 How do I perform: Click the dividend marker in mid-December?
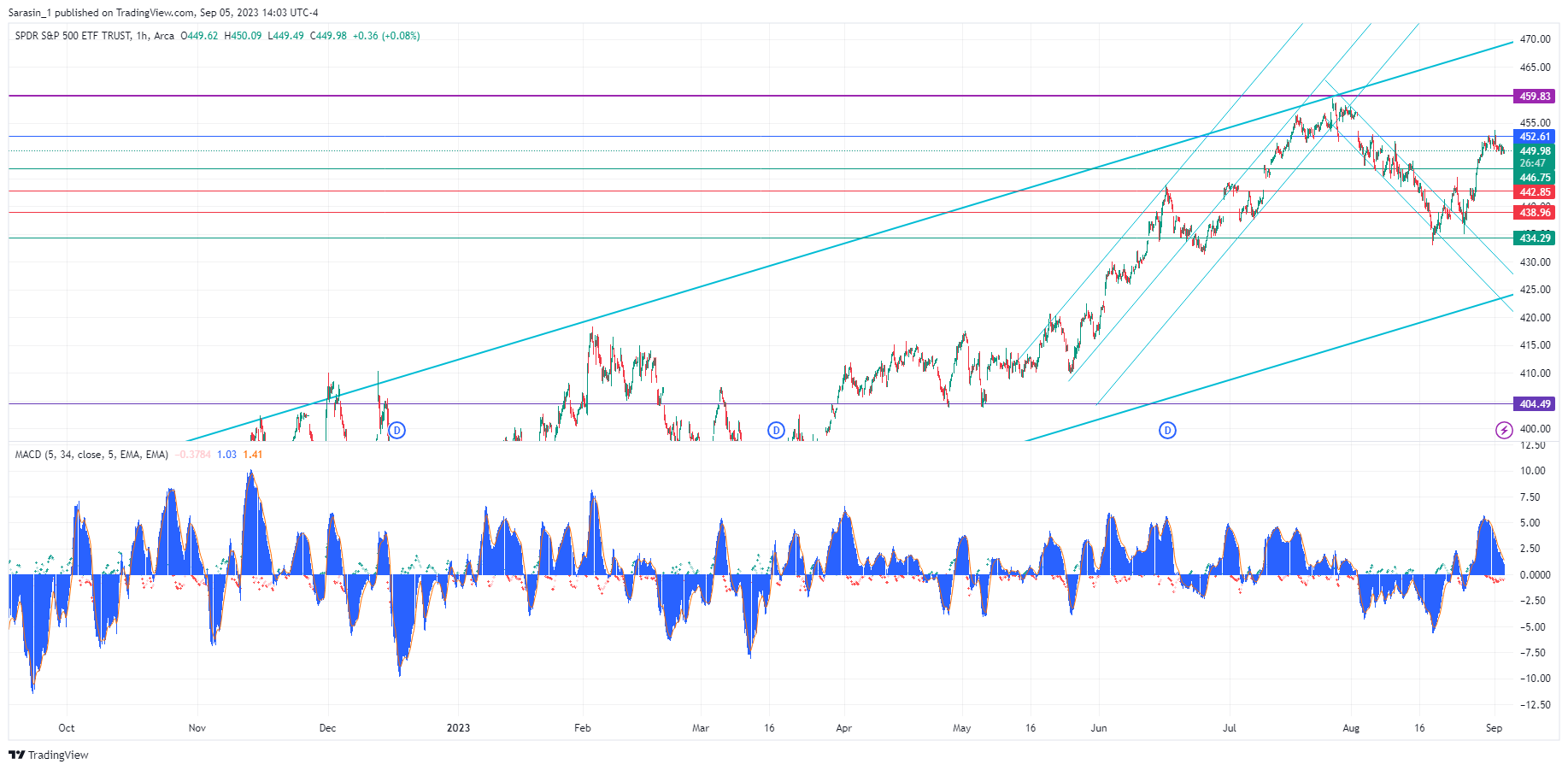point(396,430)
